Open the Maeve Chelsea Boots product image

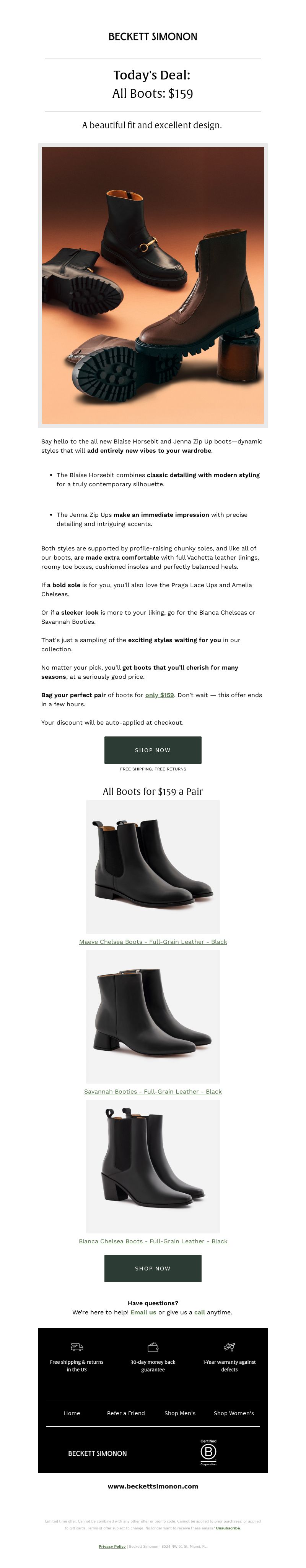153,867
